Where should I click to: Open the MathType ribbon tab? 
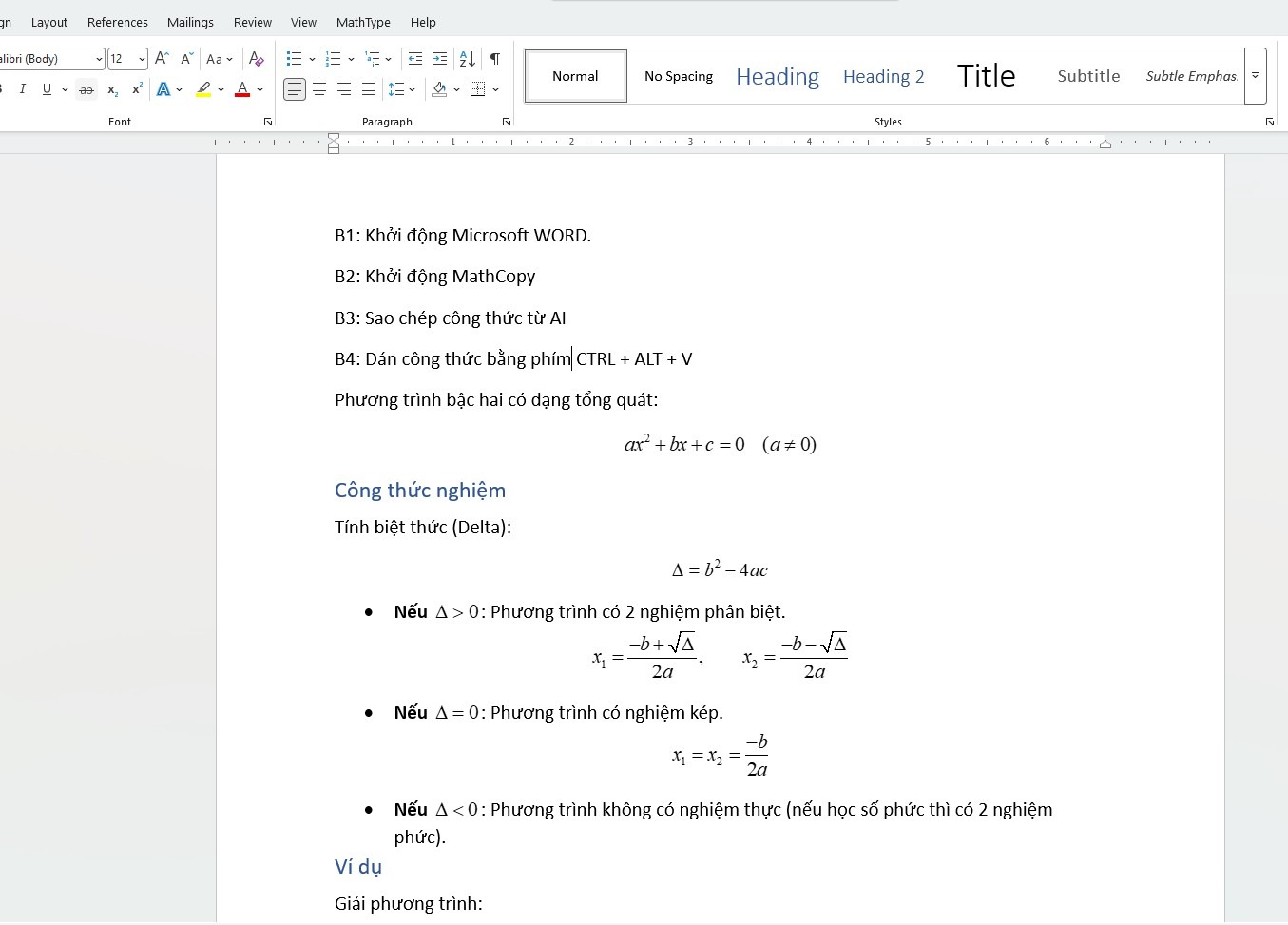pyautogui.click(x=363, y=22)
